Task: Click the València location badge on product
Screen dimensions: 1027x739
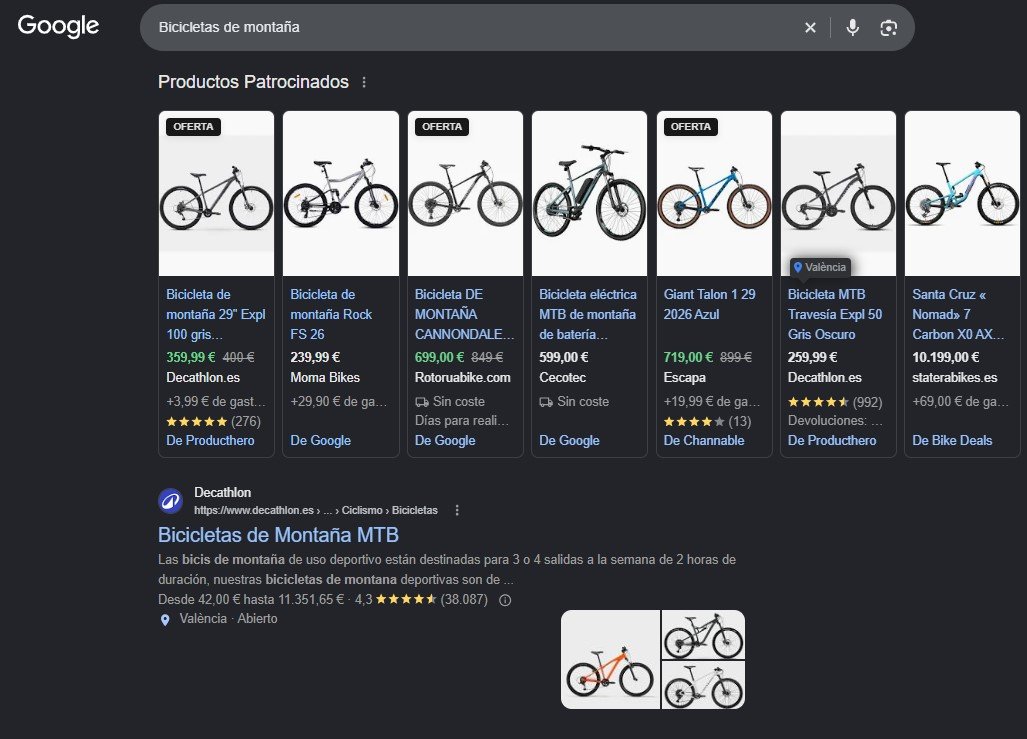Action: [819, 267]
